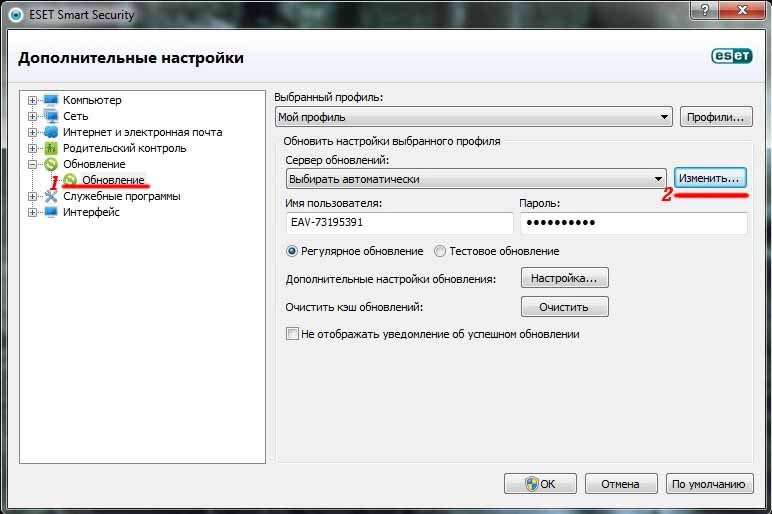The height and width of the screenshot is (514, 772).
Task: Click the Родительский контроль icon
Action: [x=51, y=148]
